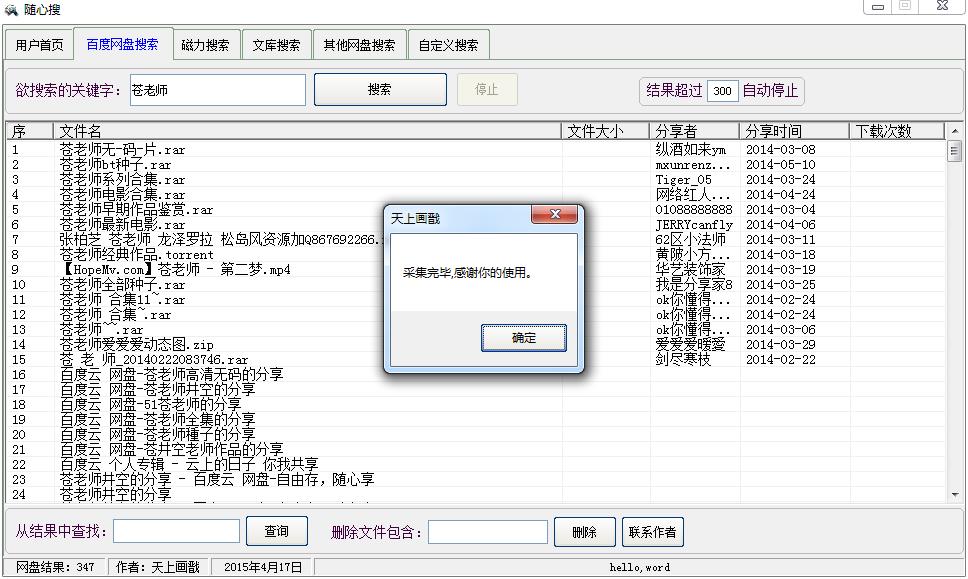Click the result limit box showing 300
Image resolution: width=968 pixels, height=579 pixels.
(722, 91)
